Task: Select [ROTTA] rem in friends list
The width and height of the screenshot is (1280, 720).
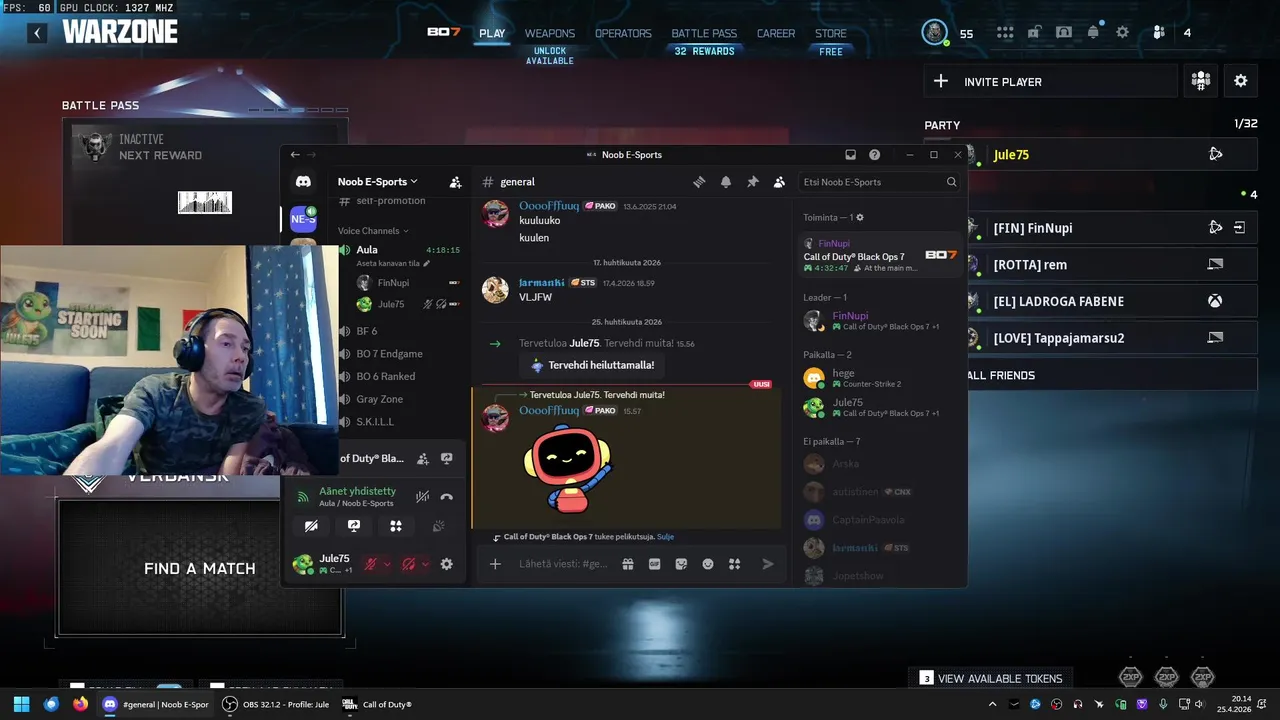Action: point(1110,265)
